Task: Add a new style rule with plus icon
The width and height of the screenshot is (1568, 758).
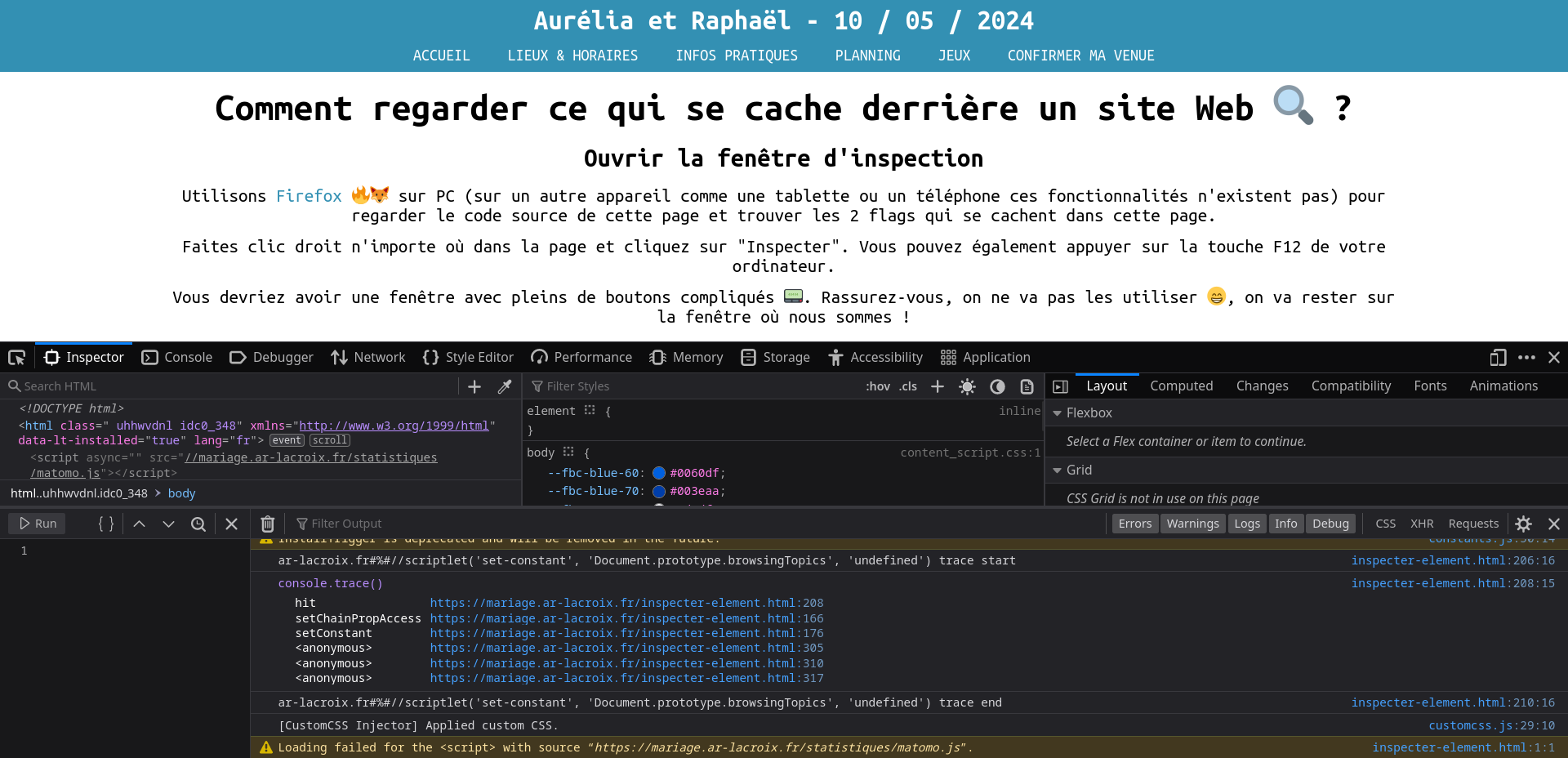Action: 938,386
